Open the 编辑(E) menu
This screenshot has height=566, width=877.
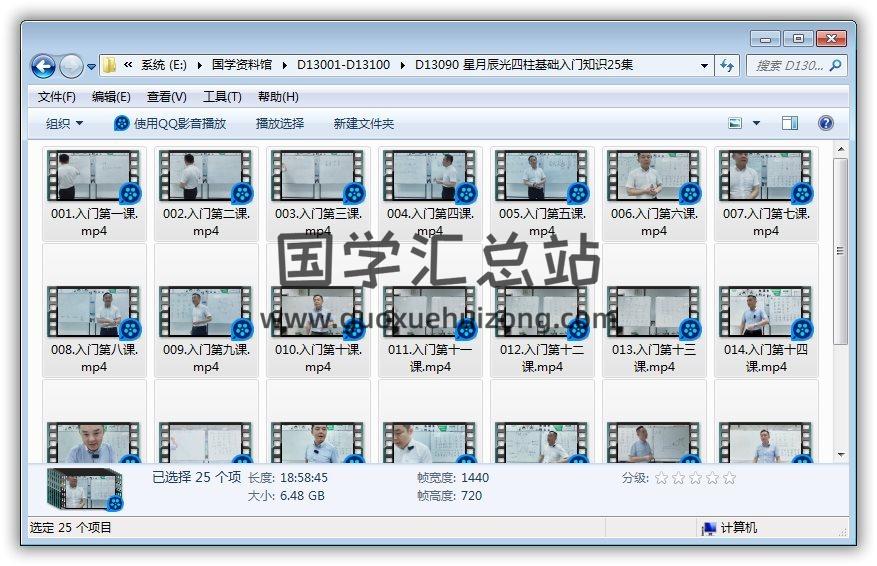coord(111,97)
